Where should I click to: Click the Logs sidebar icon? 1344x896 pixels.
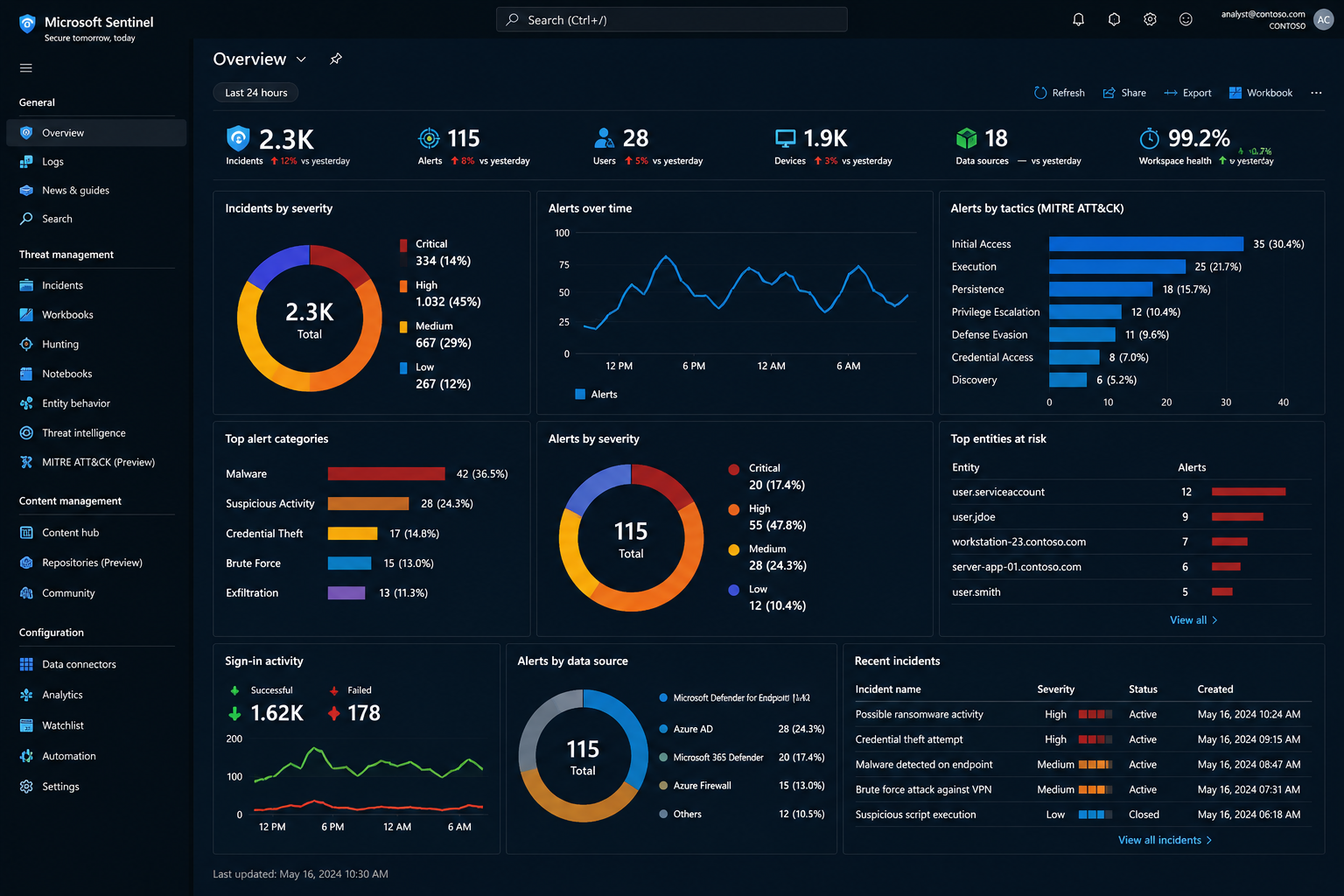click(26, 162)
